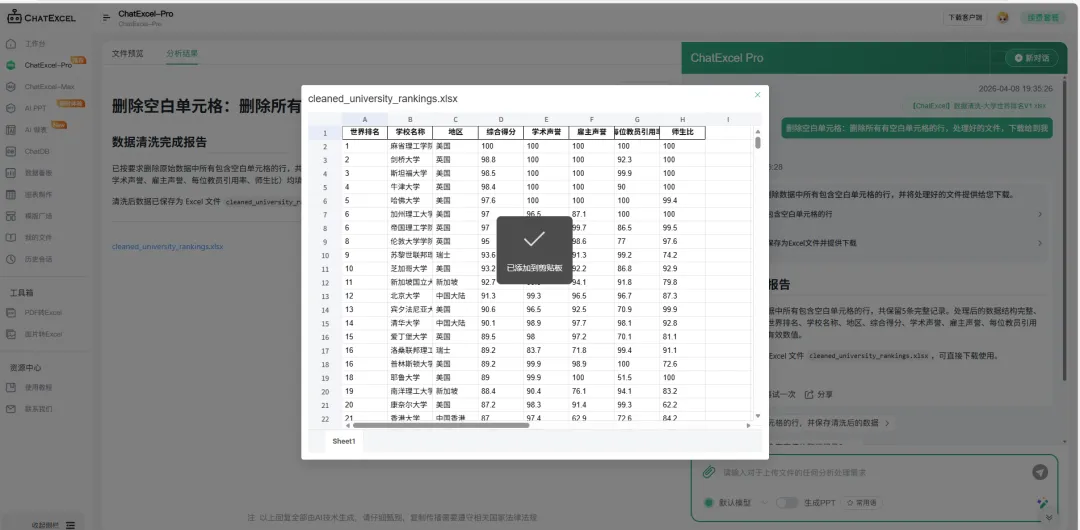Open 历史会话 in the sidebar
This screenshot has height=530, width=1080.
click(39, 259)
